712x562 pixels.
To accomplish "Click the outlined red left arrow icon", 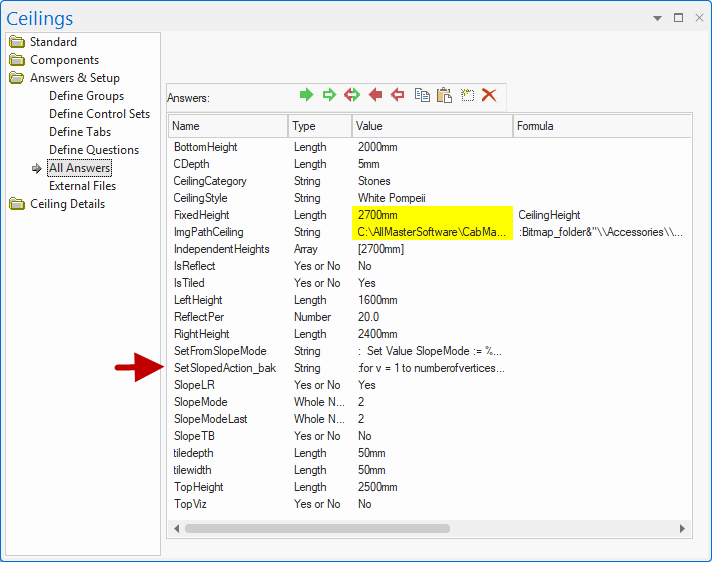I will click(397, 95).
